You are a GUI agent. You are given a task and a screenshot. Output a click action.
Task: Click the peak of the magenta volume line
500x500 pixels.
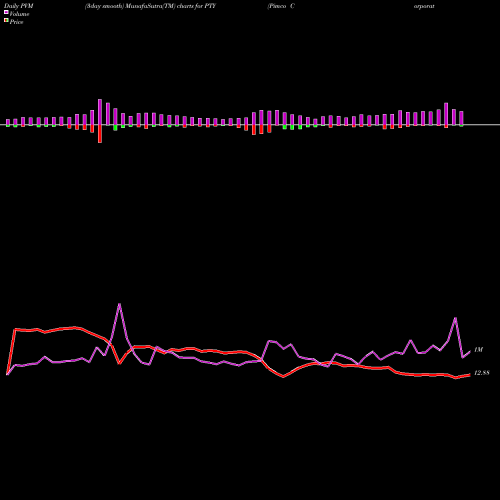tap(119, 304)
